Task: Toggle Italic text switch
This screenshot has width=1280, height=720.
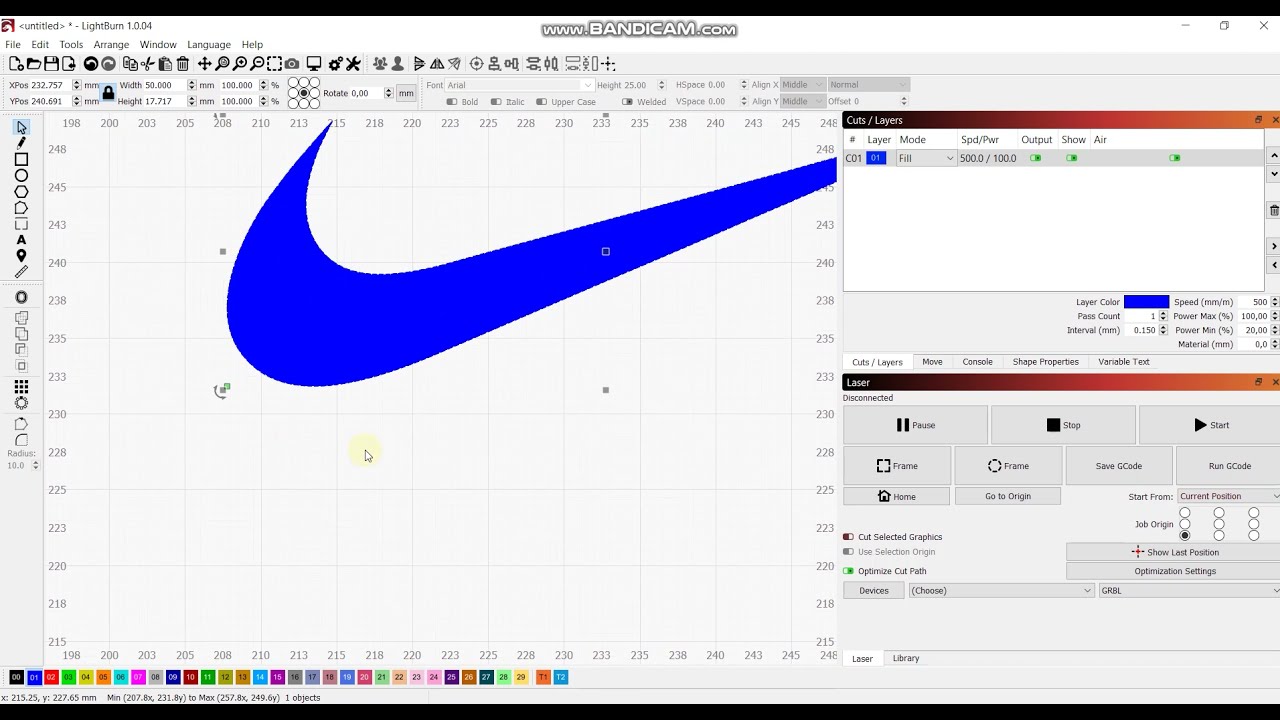Action: pos(496,102)
